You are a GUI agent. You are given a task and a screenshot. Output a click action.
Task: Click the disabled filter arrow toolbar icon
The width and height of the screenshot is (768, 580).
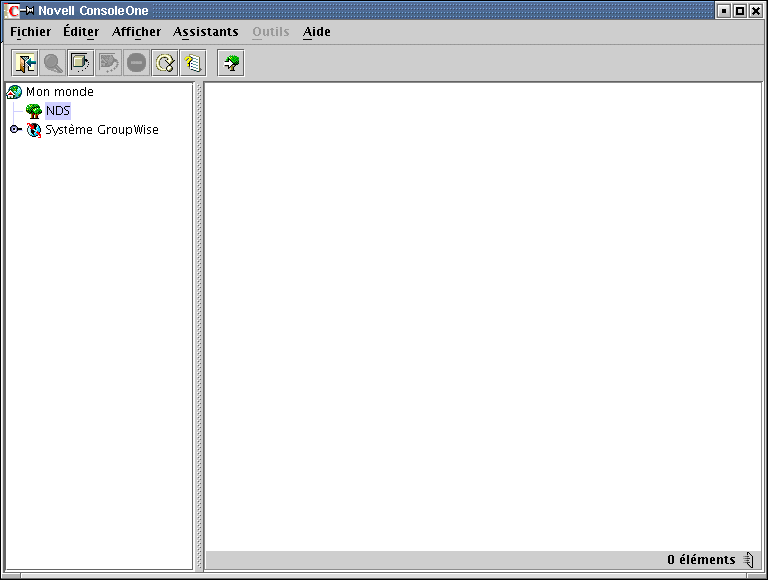coord(109,63)
